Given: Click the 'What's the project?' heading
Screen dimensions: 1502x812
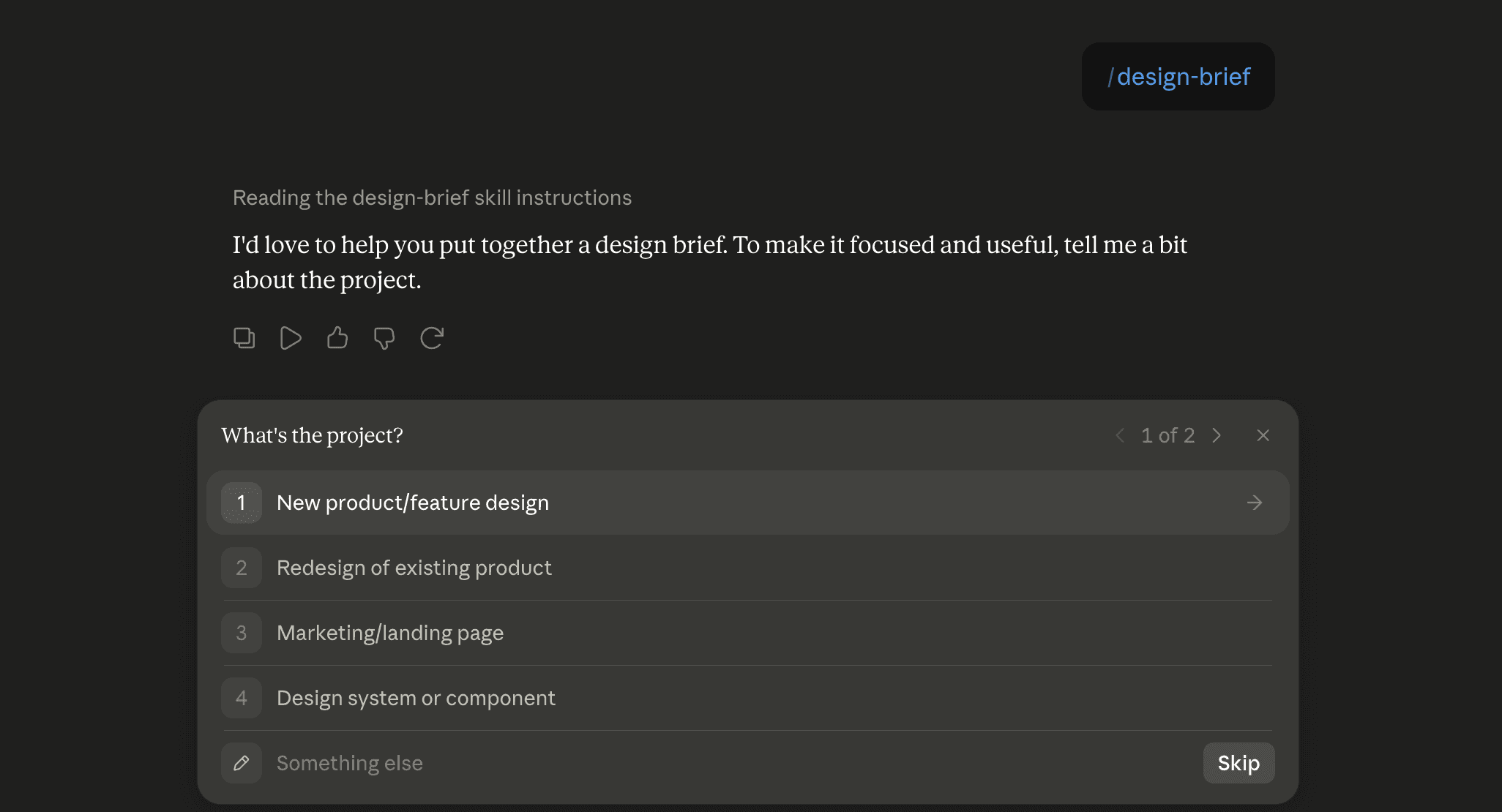Looking at the screenshot, I should (312, 435).
